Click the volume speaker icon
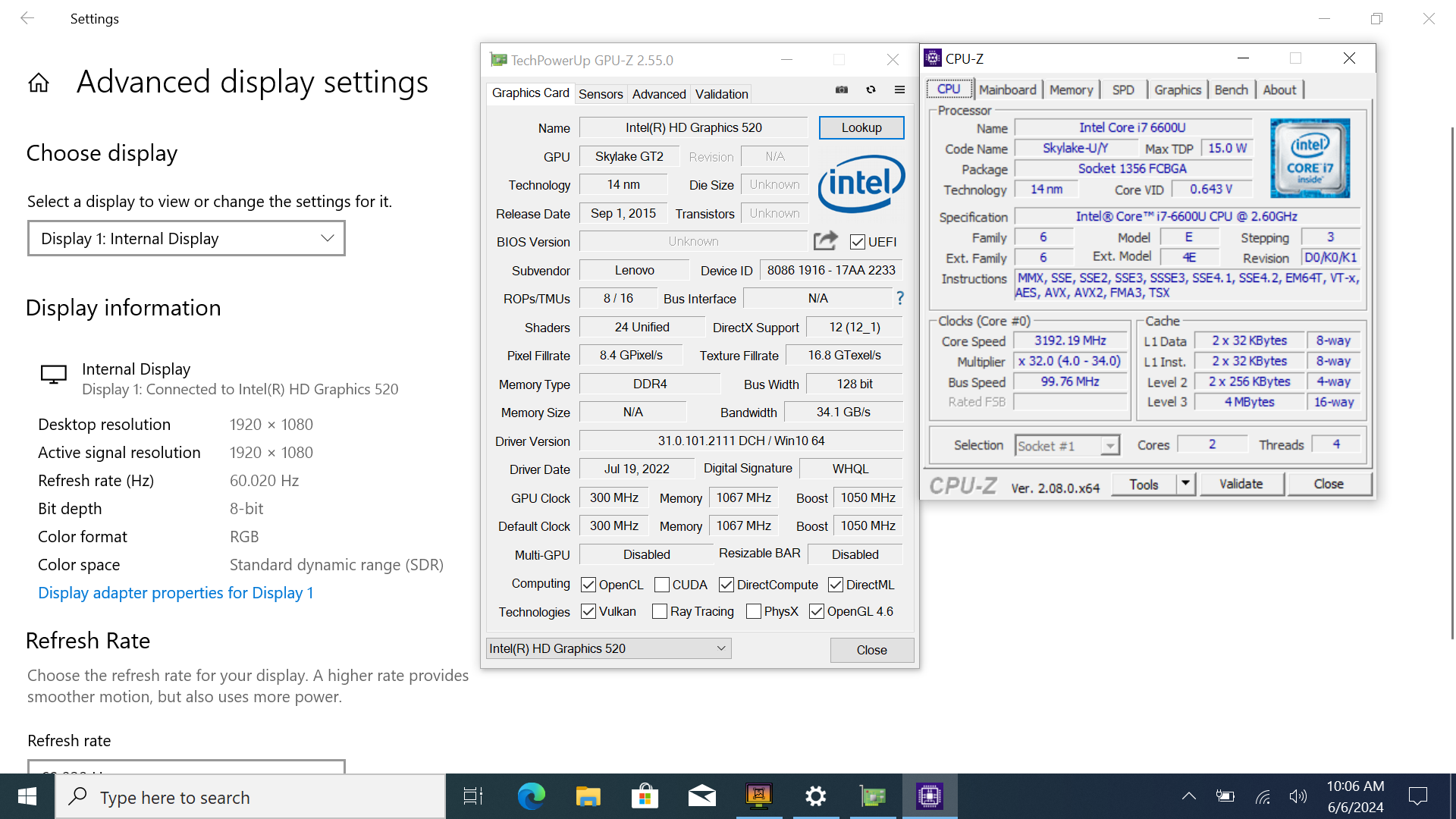Viewport: 1456px width, 819px height. 1298,796
